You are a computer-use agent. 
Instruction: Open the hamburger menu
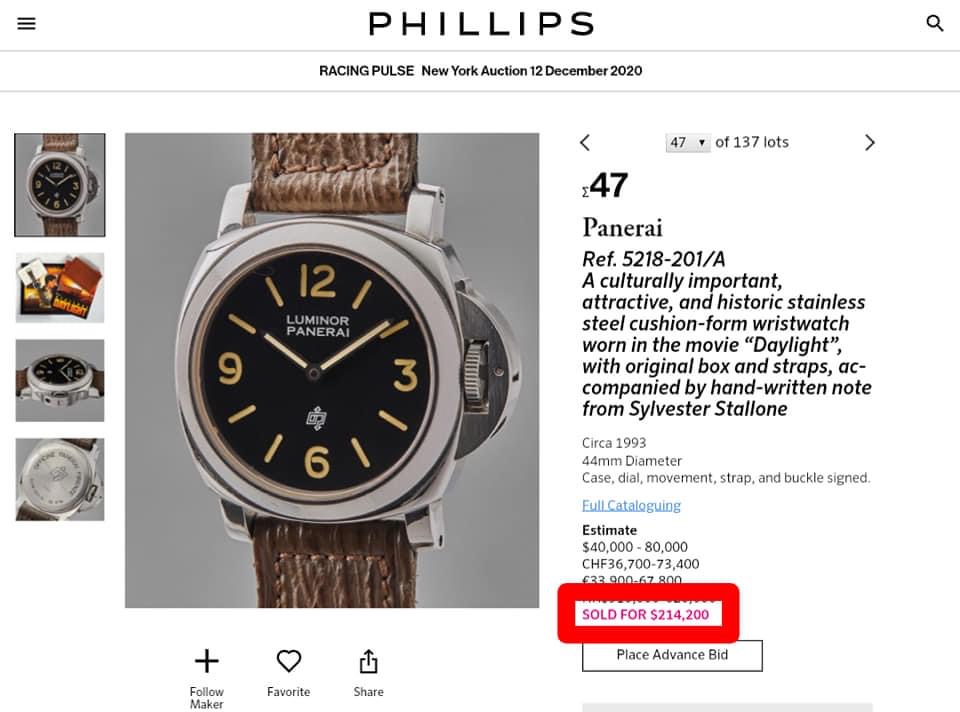click(x=27, y=23)
